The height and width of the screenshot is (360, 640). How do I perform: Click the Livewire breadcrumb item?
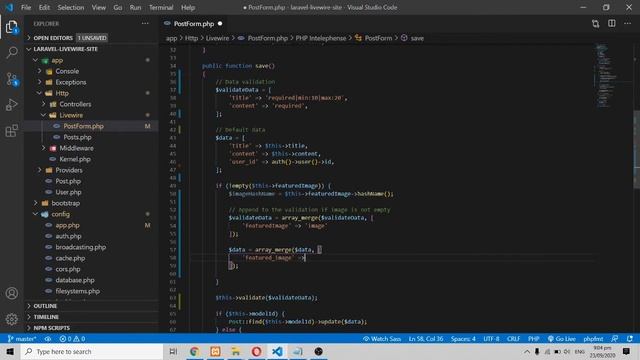click(x=217, y=38)
